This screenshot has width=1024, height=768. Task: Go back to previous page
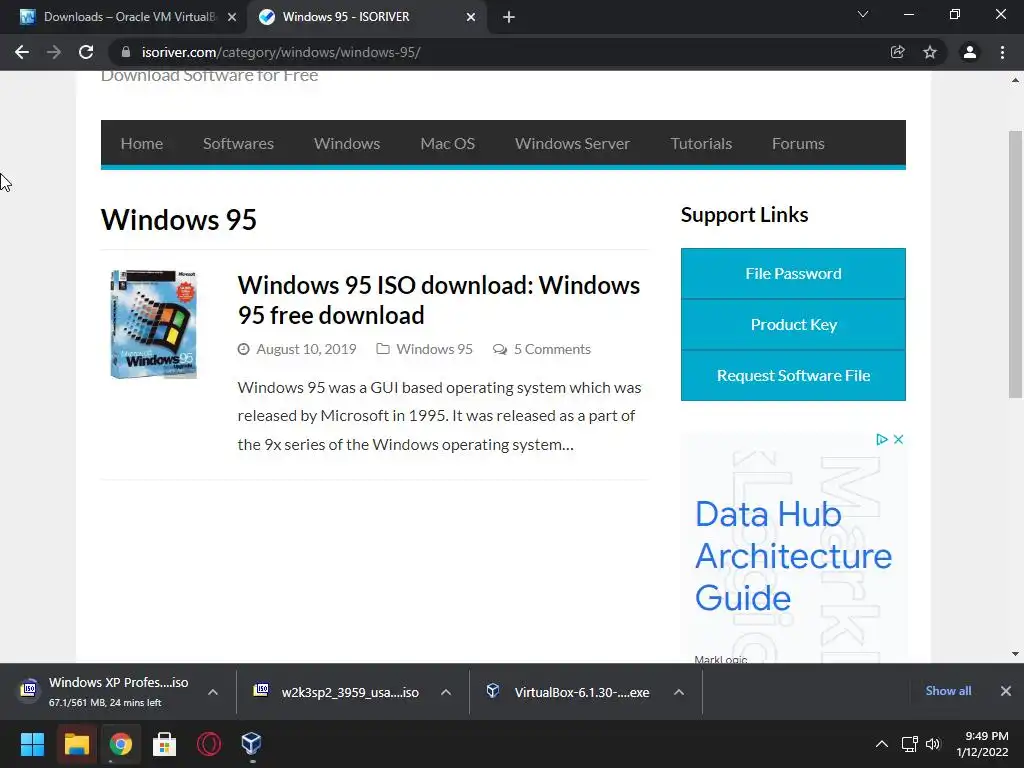tap(22, 52)
